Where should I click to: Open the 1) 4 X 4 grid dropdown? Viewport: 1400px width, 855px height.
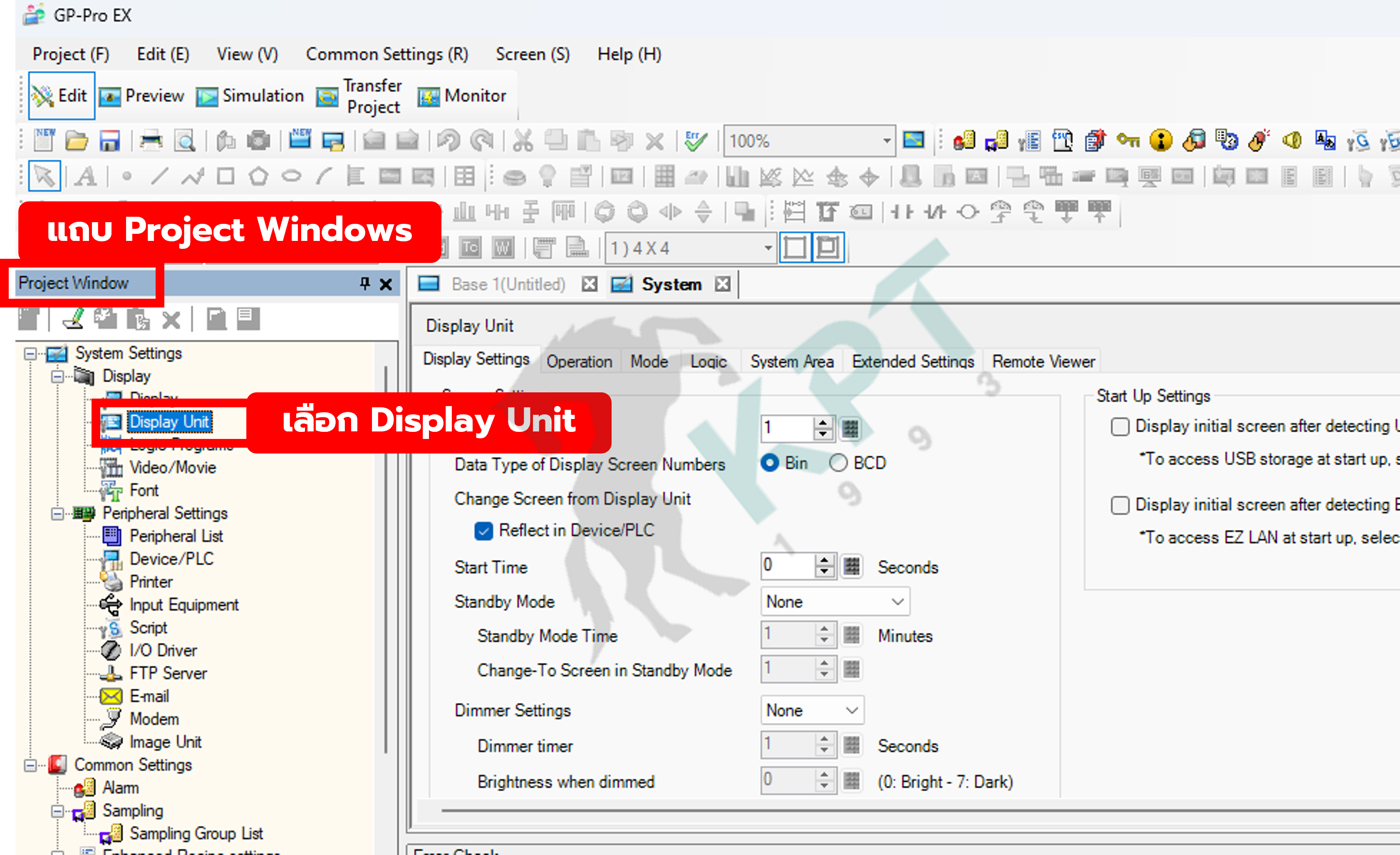pos(768,248)
